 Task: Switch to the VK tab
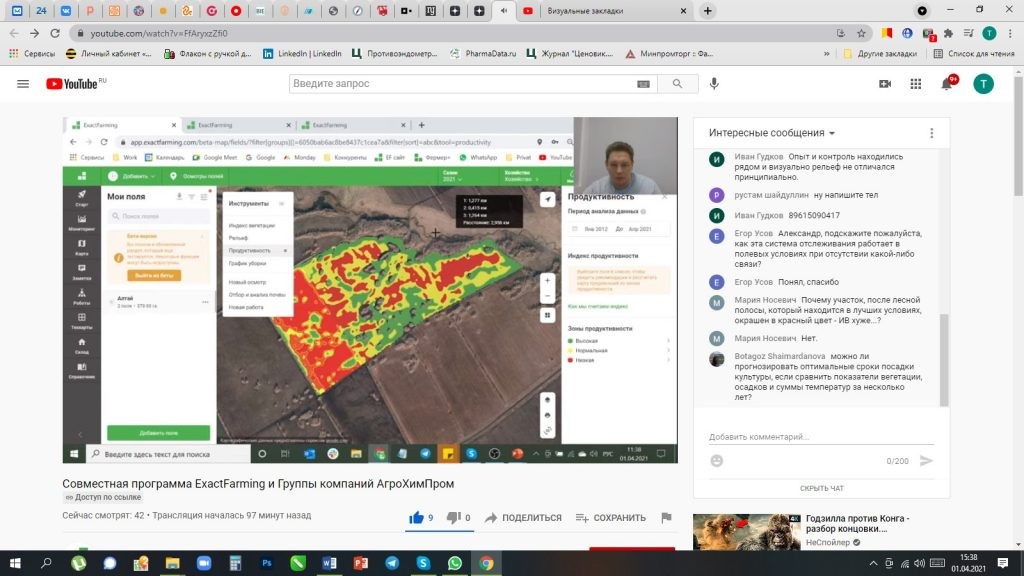65,10
